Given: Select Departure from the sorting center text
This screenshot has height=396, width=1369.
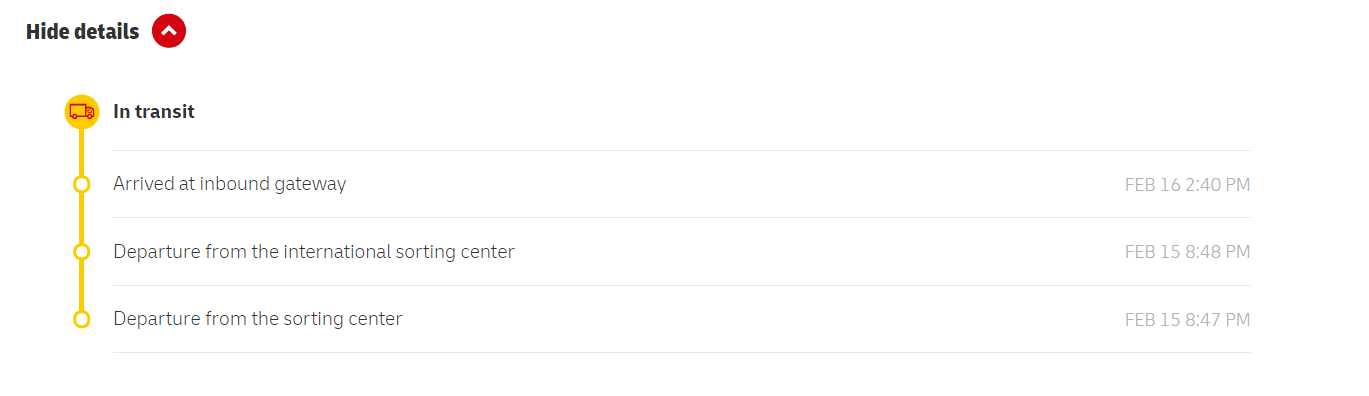Looking at the screenshot, I should point(258,319).
